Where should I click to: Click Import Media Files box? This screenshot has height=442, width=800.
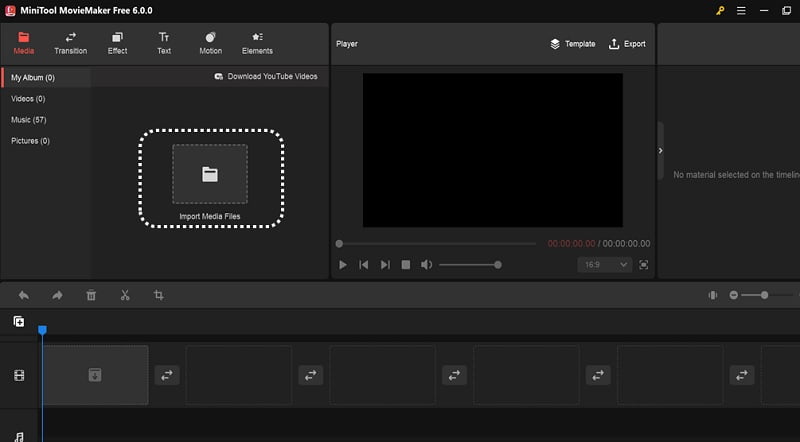point(210,180)
